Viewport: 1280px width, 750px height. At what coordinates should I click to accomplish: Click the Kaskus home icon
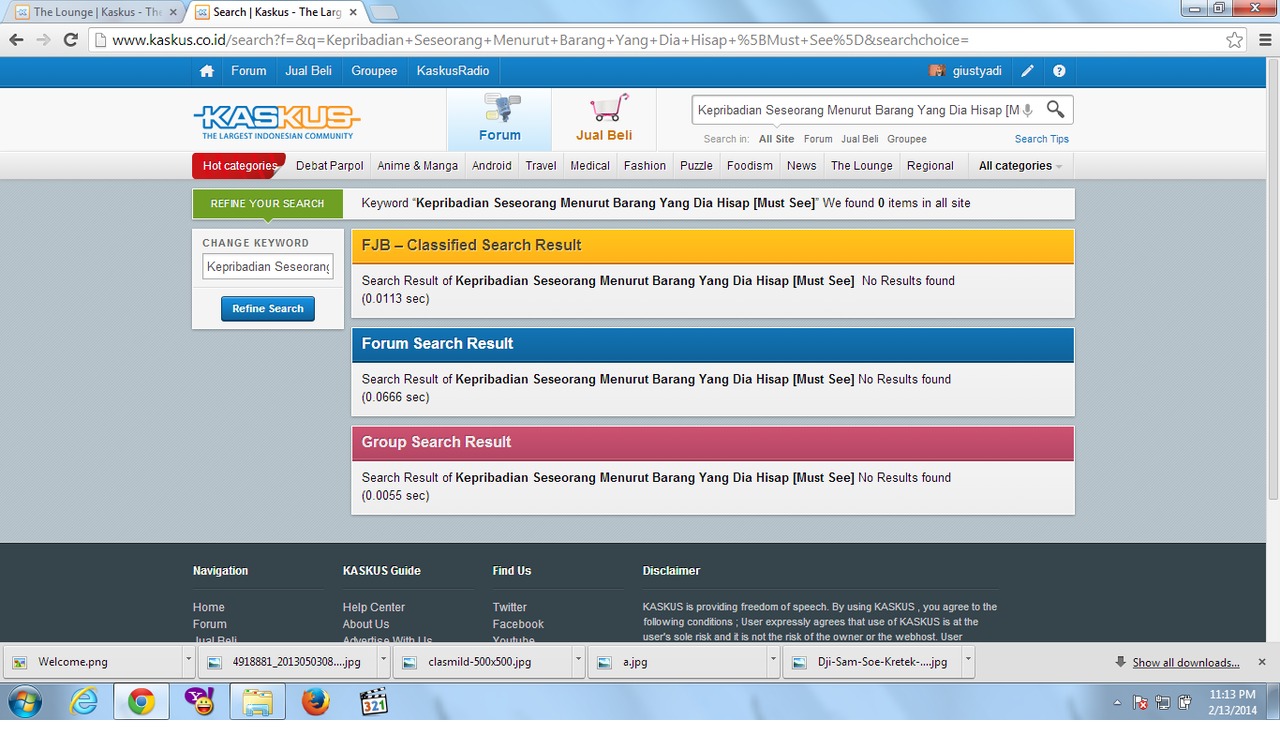tap(207, 71)
